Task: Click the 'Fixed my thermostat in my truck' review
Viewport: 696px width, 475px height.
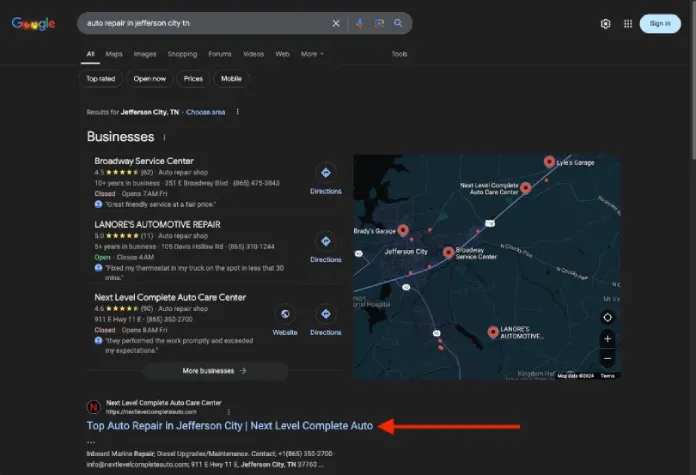Action: [194, 273]
